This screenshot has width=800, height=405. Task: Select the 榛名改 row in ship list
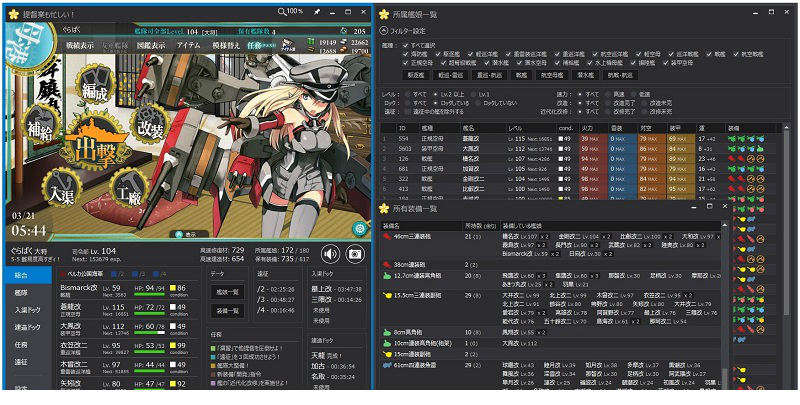coord(581,159)
